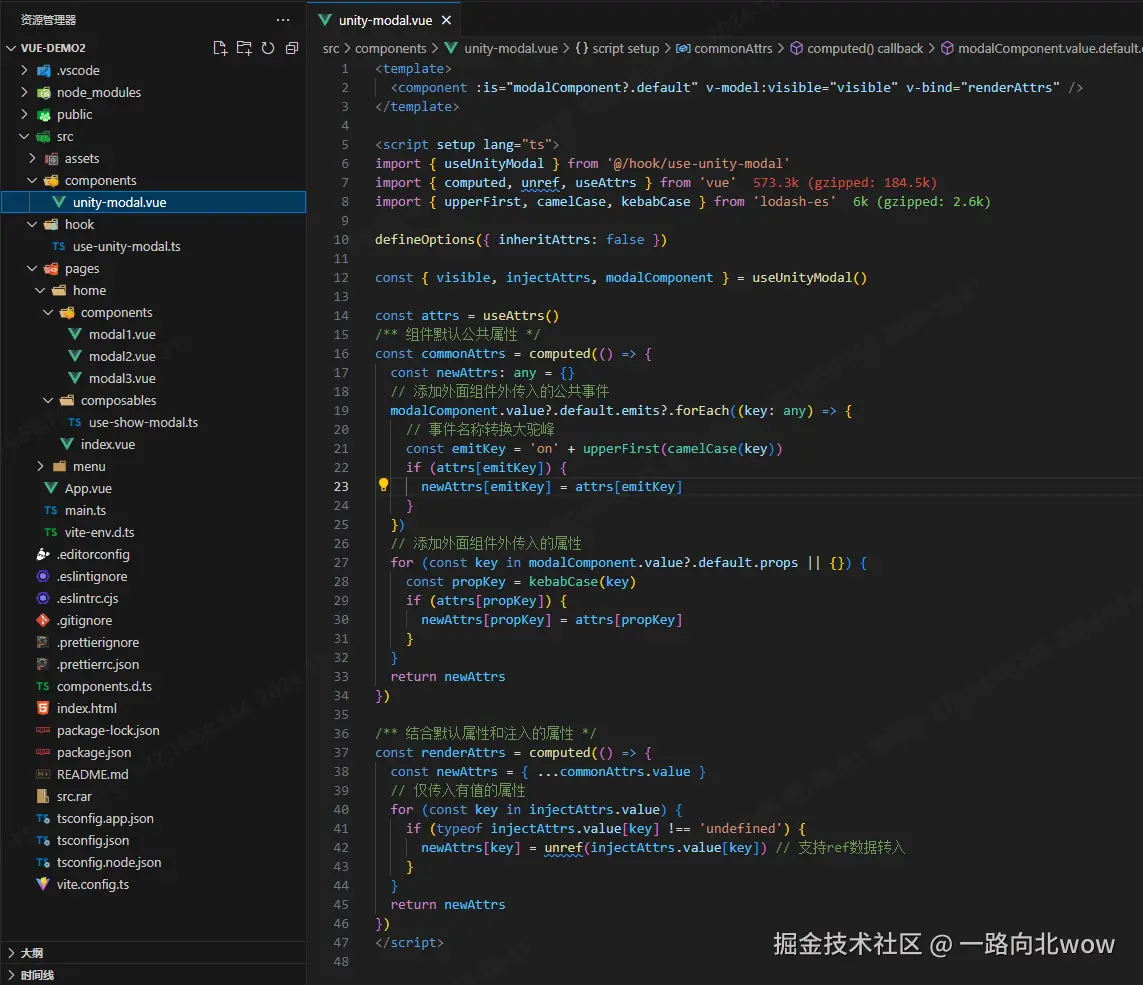Open components.d.ts file
This screenshot has height=985, width=1143.
click(x=153, y=686)
